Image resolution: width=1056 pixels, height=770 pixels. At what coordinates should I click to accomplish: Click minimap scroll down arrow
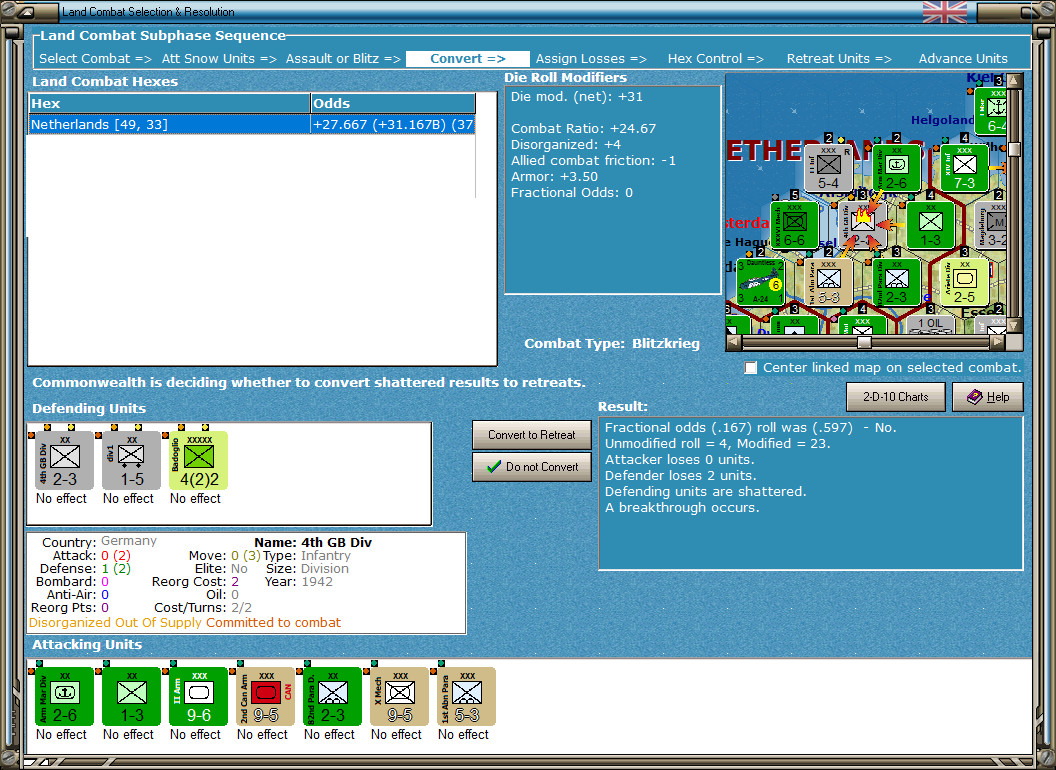tap(1014, 326)
